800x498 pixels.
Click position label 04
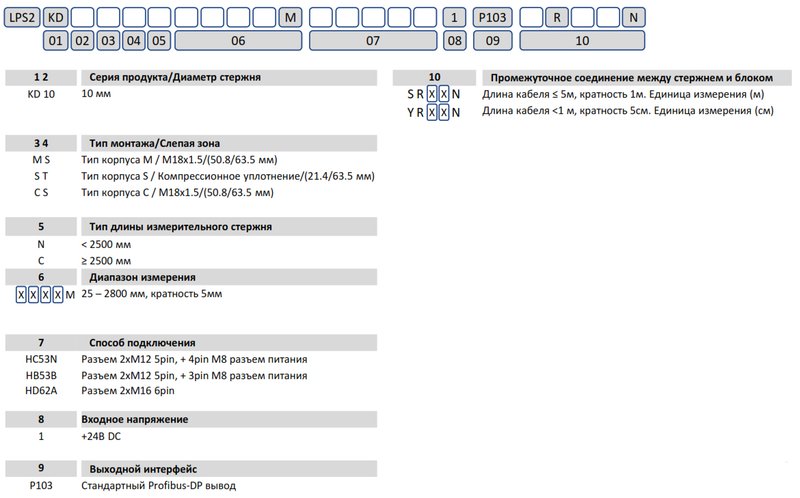pos(134,41)
